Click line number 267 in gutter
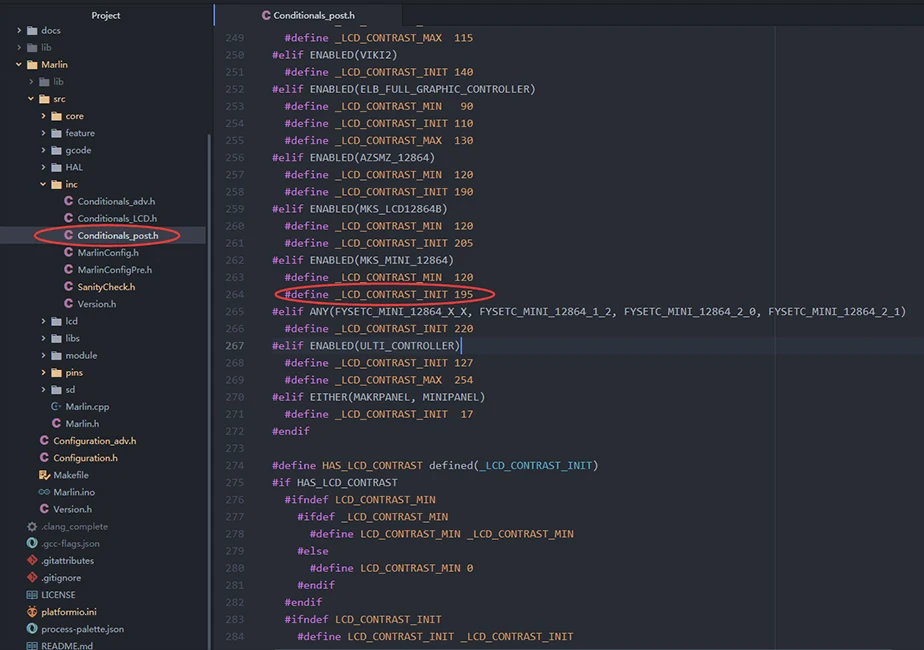The width and height of the screenshot is (924, 650). click(235, 345)
